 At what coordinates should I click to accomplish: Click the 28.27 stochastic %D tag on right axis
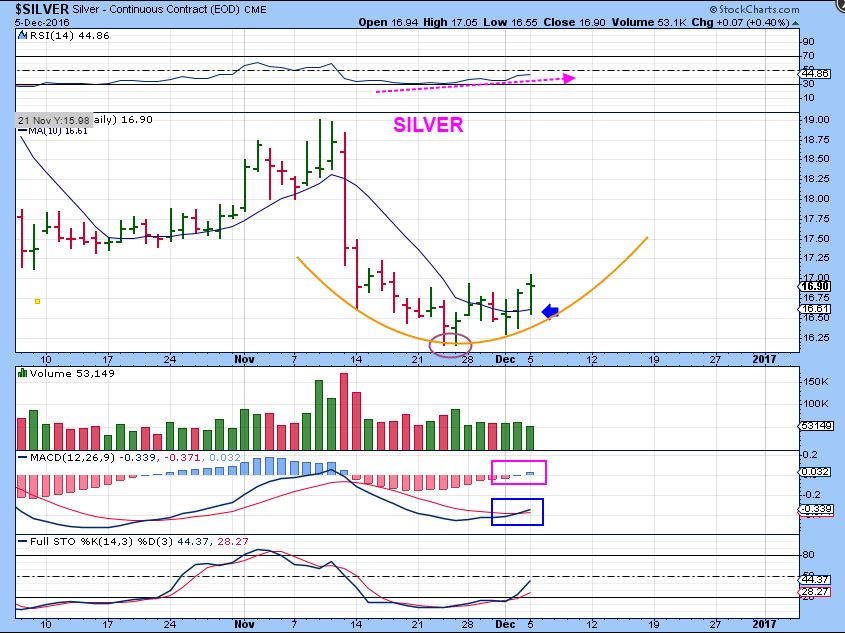point(815,592)
